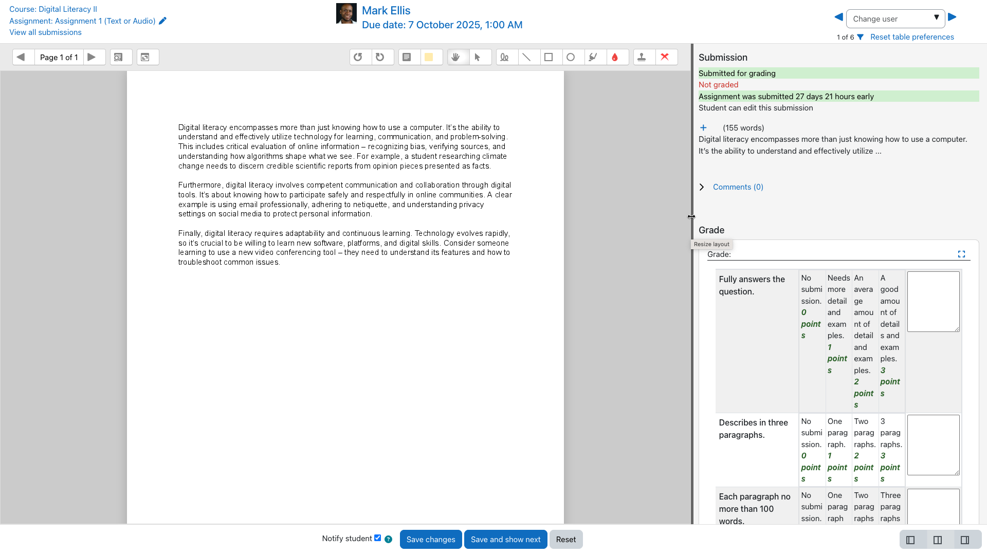Viewport: 987px width, 555px height.
Task: Go to next user with right arrow
Action: pos(952,18)
